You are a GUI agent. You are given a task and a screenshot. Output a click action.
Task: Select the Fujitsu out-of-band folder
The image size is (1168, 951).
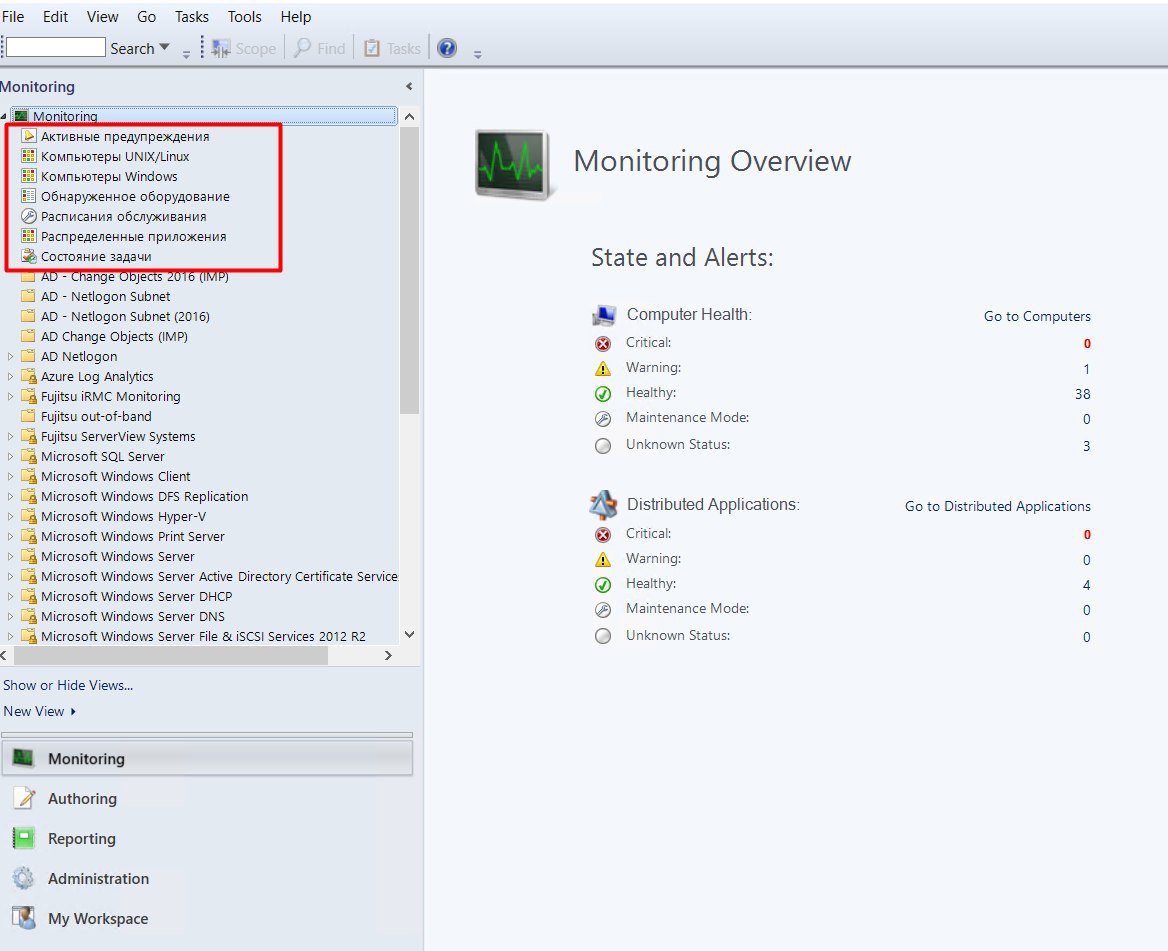96,416
